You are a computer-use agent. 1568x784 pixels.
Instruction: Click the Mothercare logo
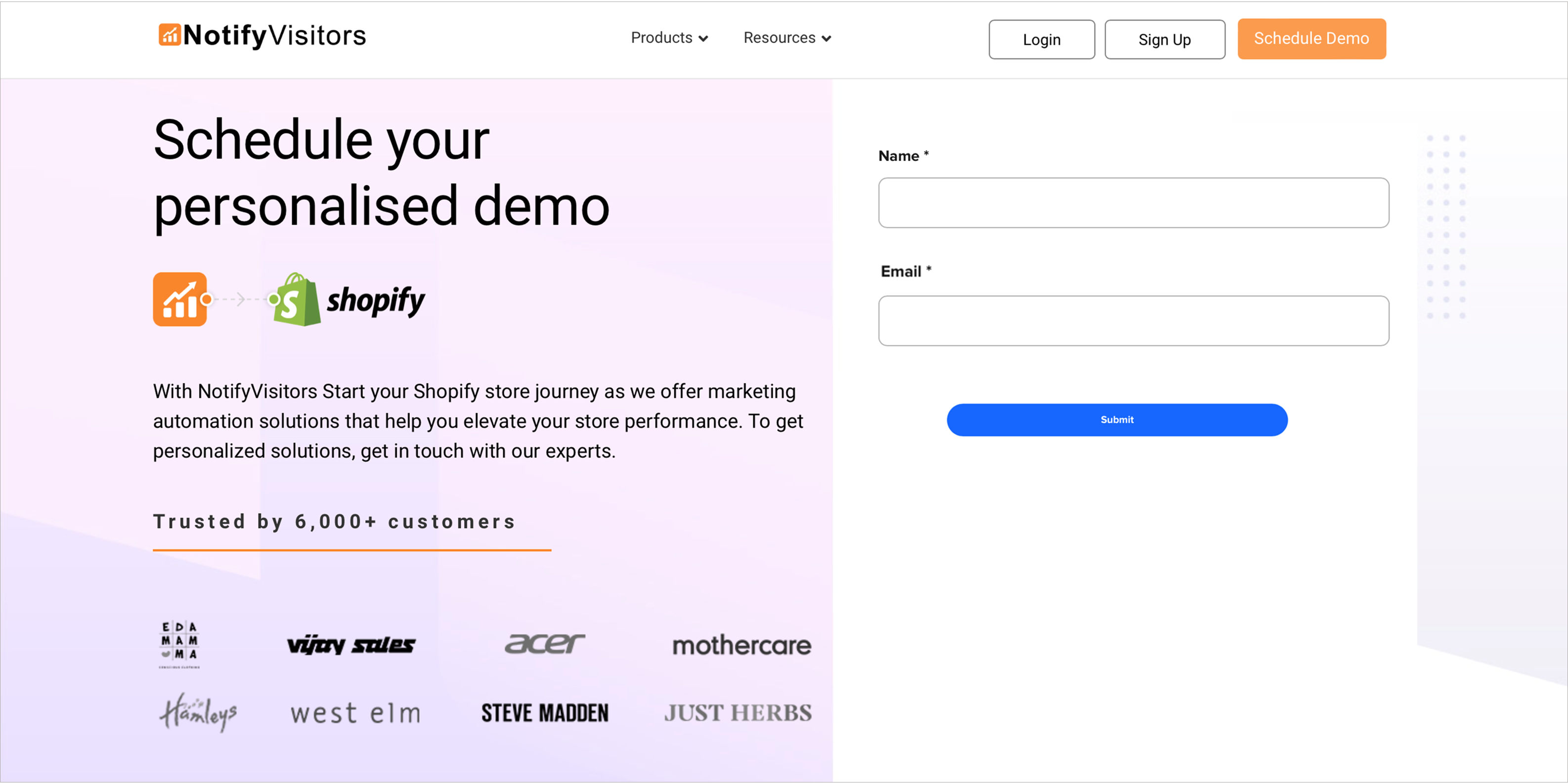pyautogui.click(x=741, y=645)
